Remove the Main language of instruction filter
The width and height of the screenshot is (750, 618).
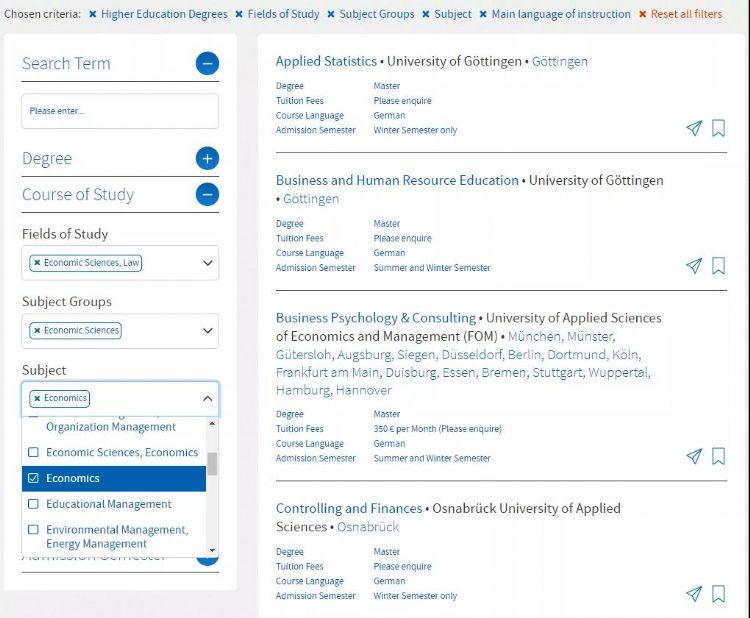[483, 14]
